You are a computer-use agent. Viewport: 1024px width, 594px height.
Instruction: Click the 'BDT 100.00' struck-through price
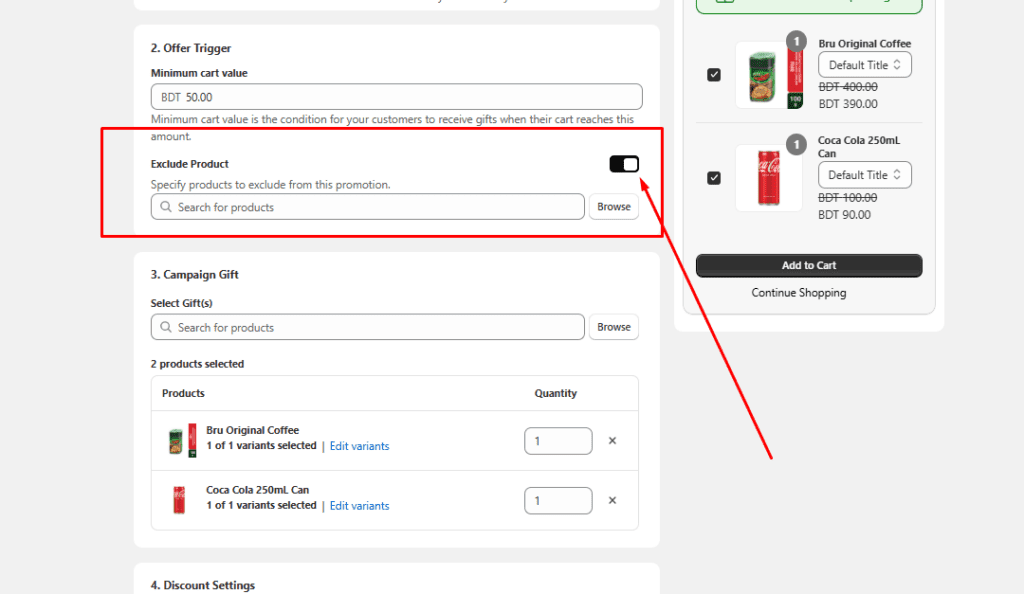(848, 198)
